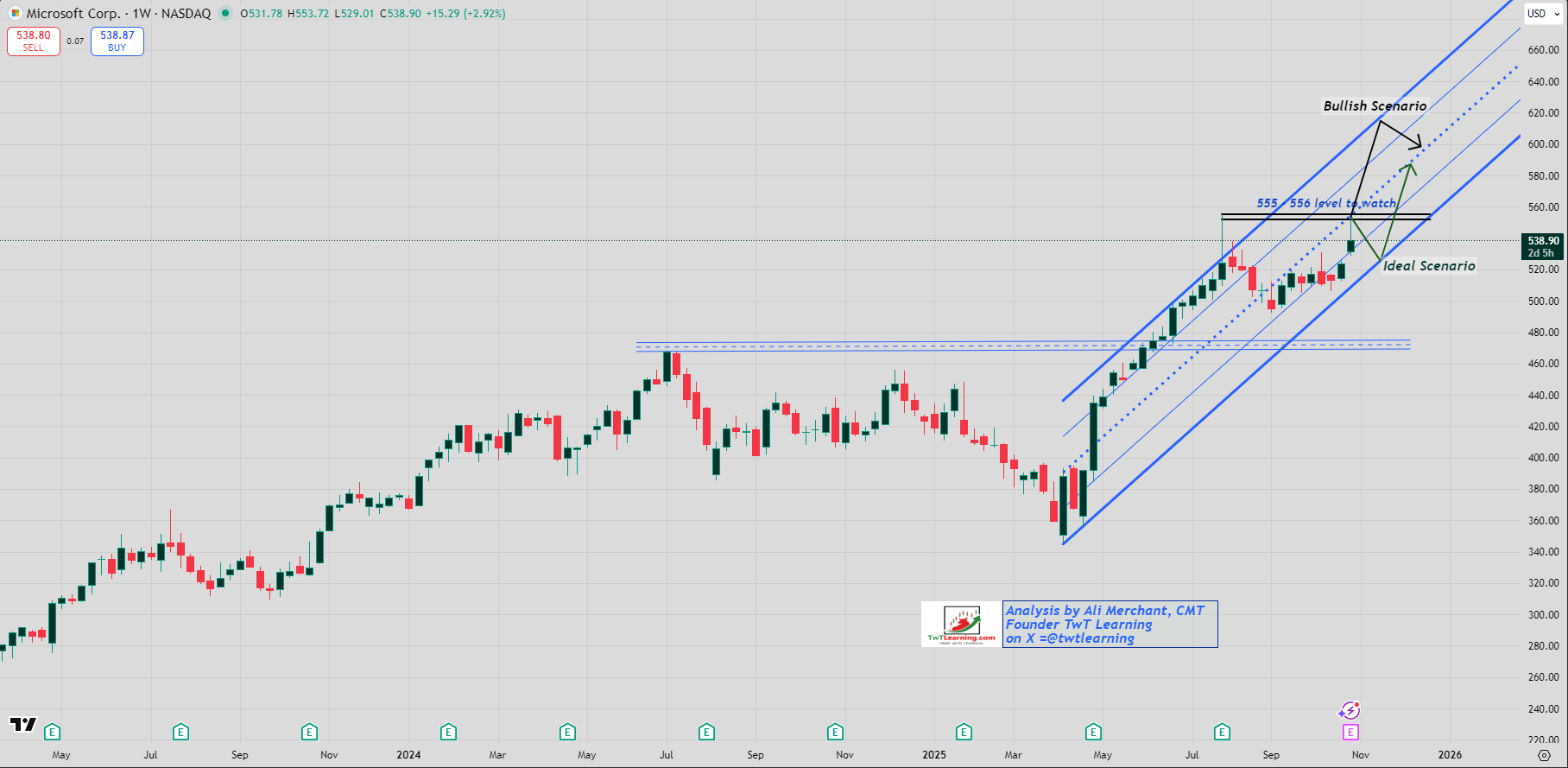Open the earnings marker just left of Nov 2023

309,733
